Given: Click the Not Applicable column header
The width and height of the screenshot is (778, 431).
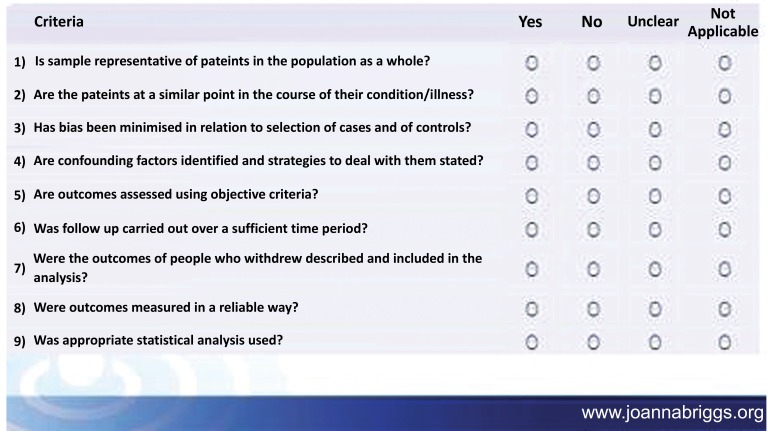Looking at the screenshot, I should point(723,22).
